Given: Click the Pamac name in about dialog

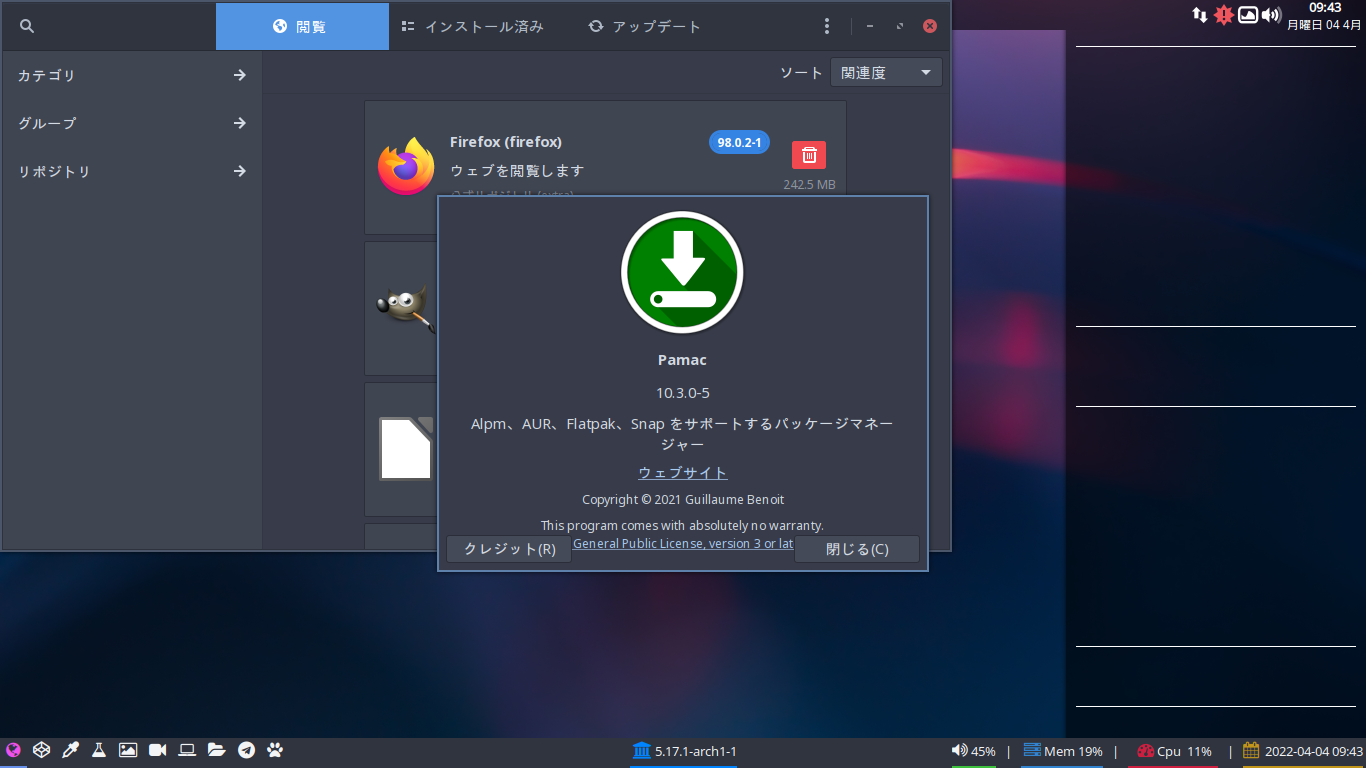Looking at the screenshot, I should [x=682, y=360].
